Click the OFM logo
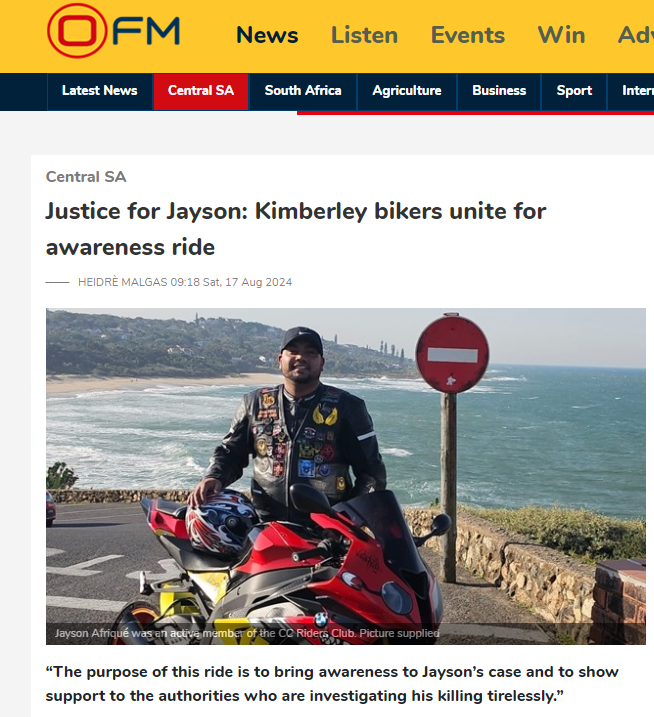 click(x=113, y=31)
